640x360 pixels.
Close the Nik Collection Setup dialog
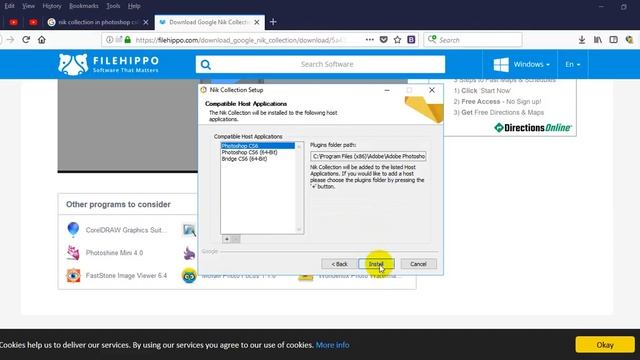432,90
